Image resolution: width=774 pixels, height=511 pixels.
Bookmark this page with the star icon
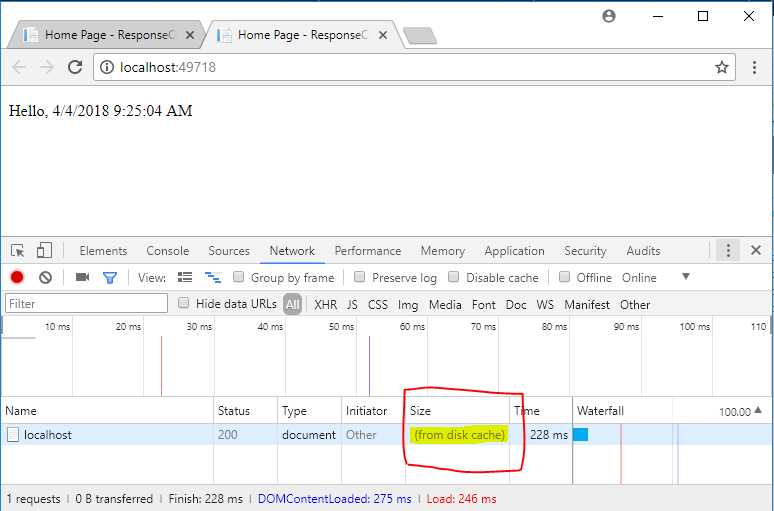tap(722, 67)
